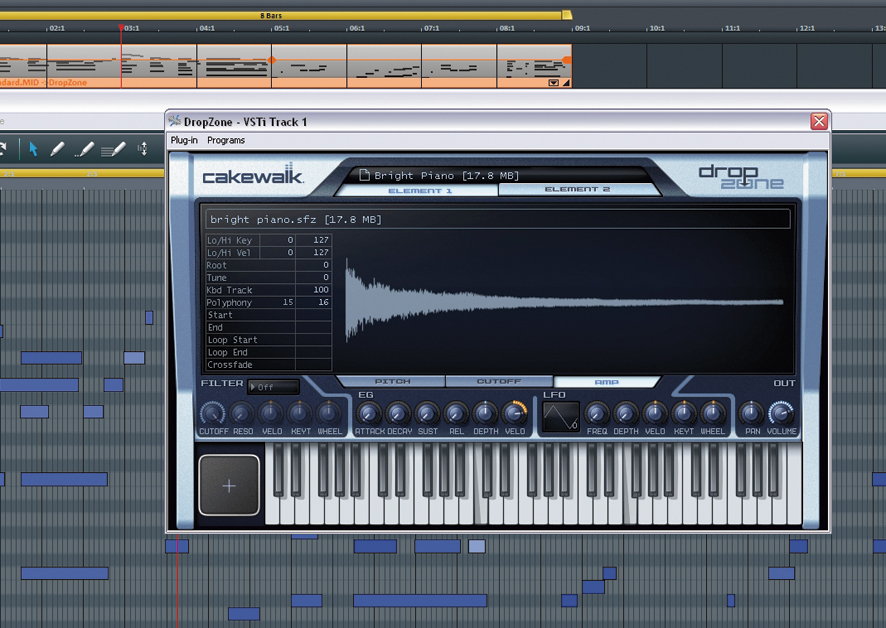Click the loop end marker flag
This screenshot has height=628, width=886.
567,15
